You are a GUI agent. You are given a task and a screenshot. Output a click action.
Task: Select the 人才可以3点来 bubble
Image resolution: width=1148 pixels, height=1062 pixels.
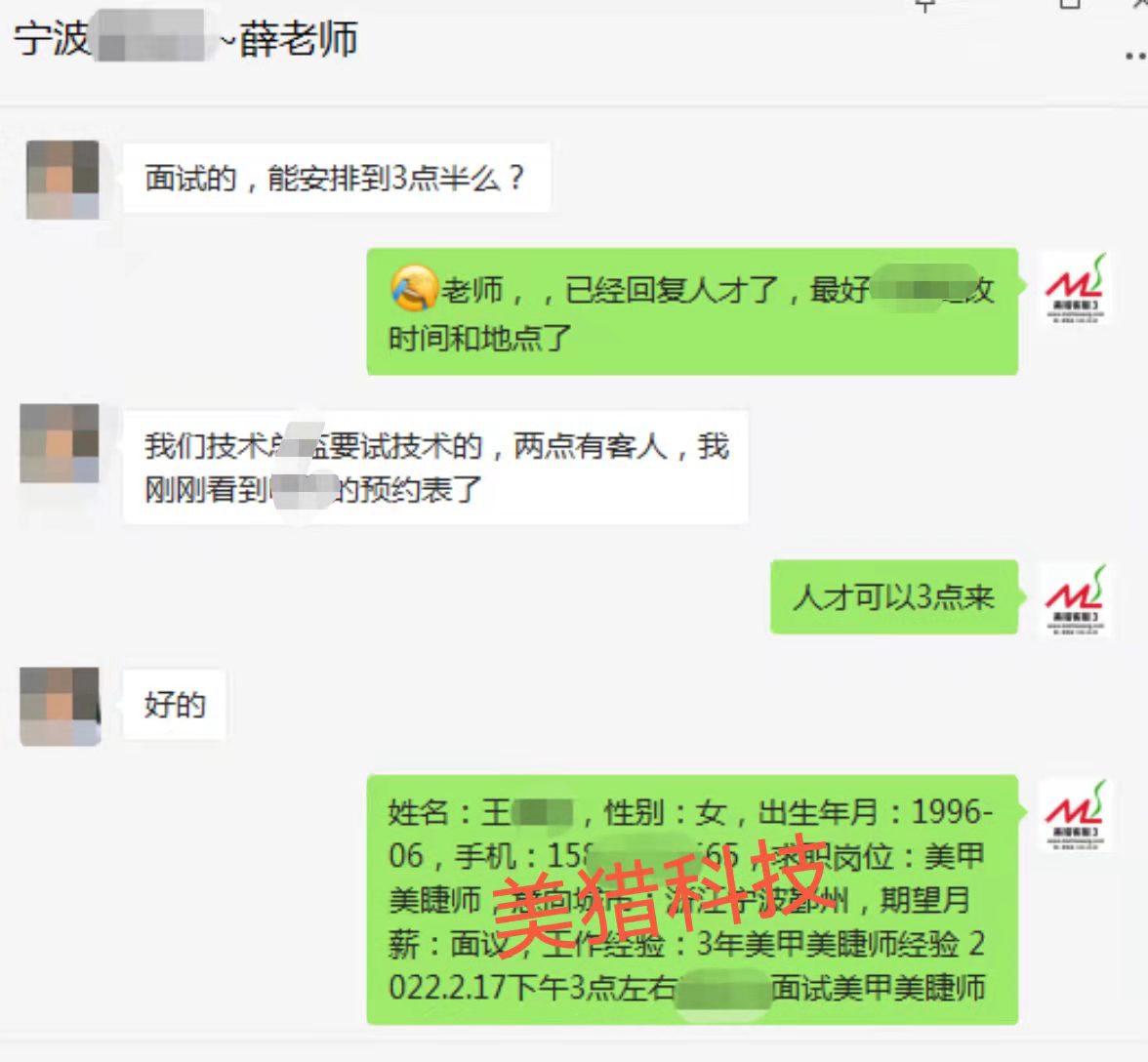[x=894, y=597]
